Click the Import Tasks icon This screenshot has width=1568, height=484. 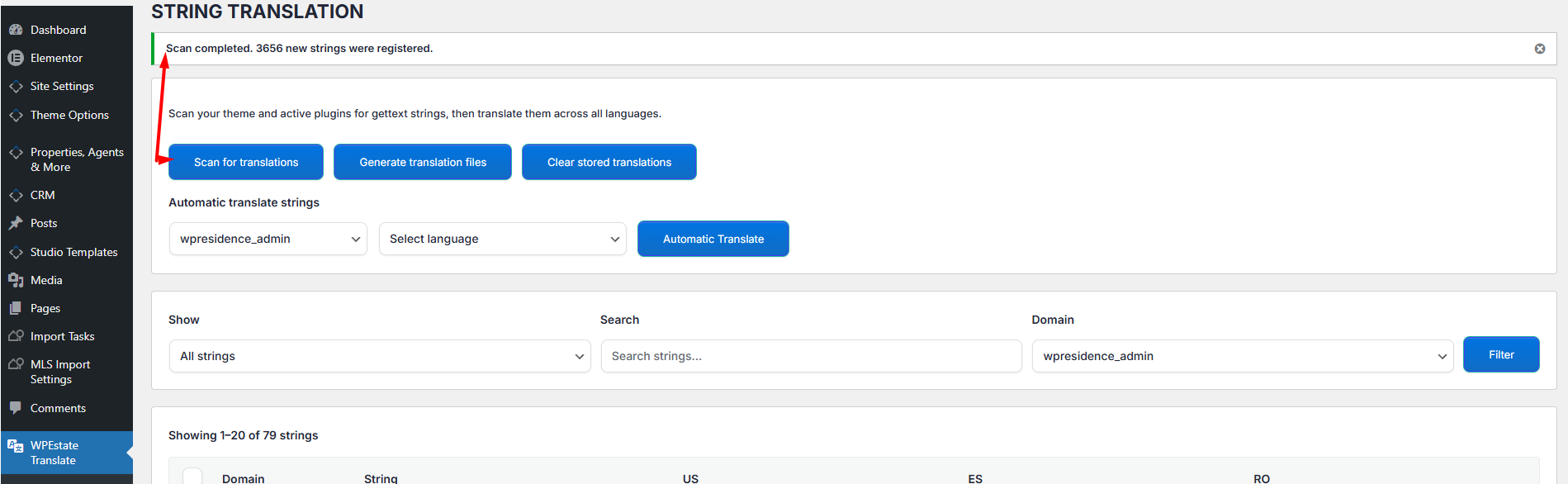(x=16, y=336)
